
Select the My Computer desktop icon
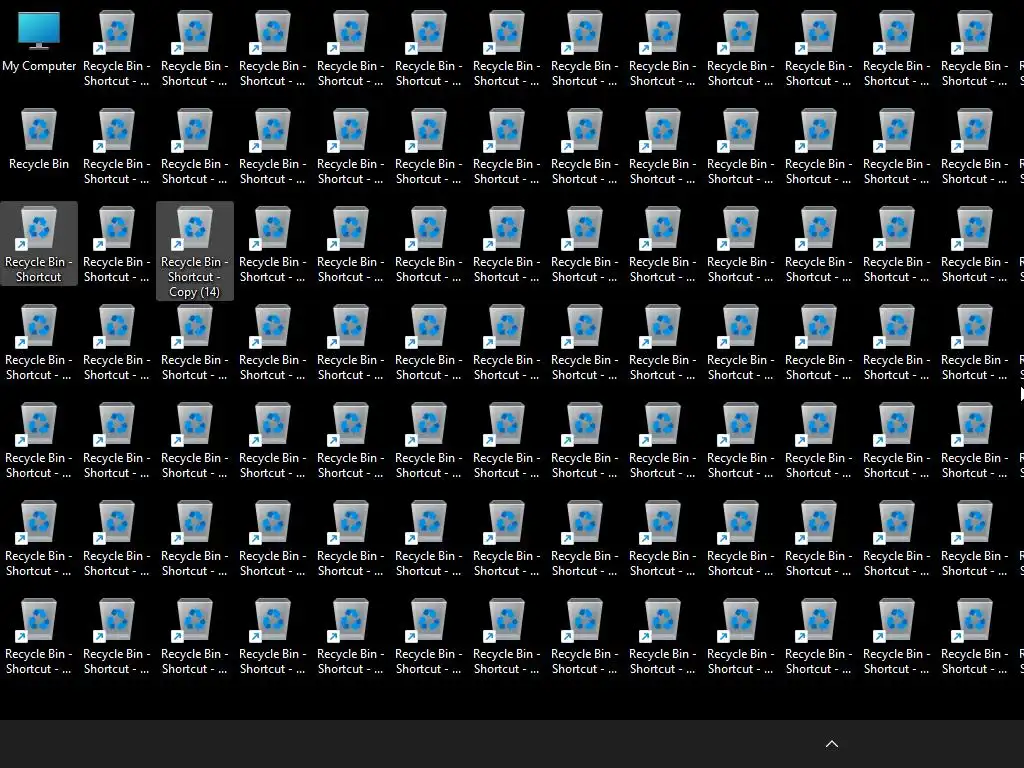pyautogui.click(x=39, y=42)
